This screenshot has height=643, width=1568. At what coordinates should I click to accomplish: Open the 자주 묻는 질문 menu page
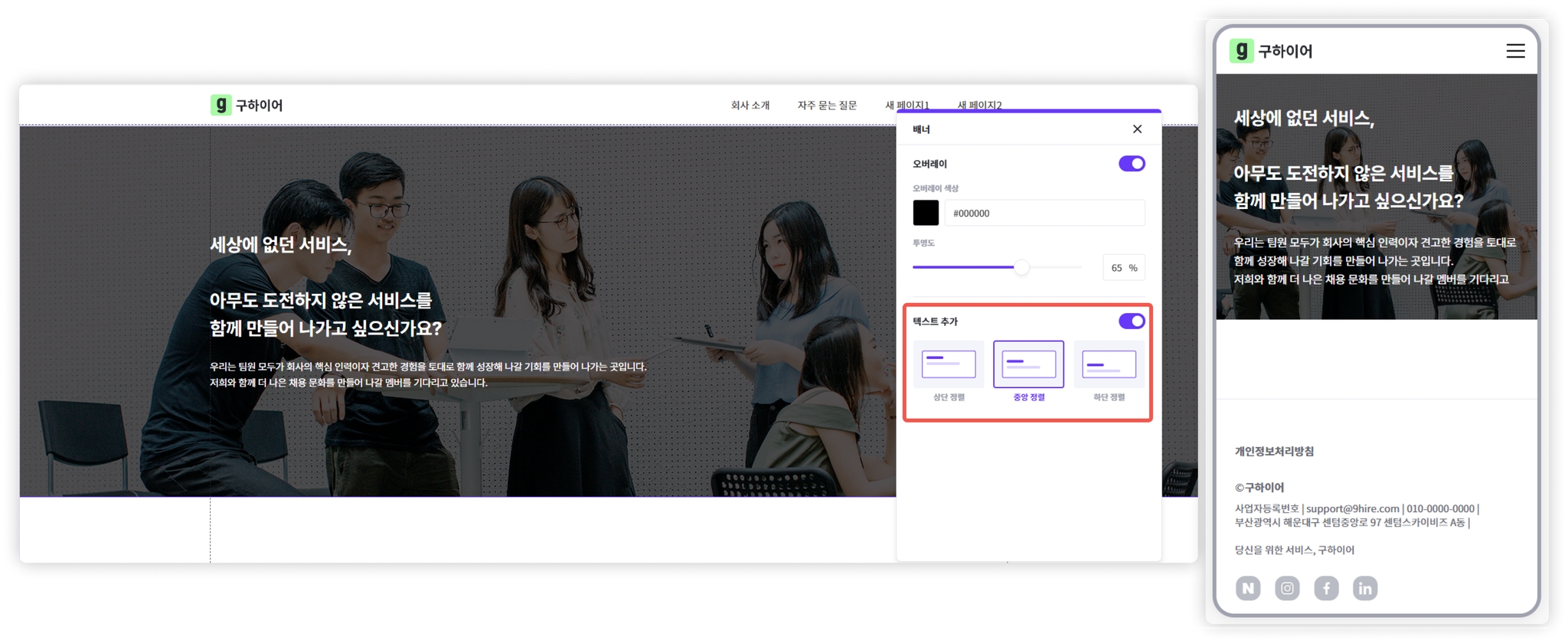coord(827,106)
